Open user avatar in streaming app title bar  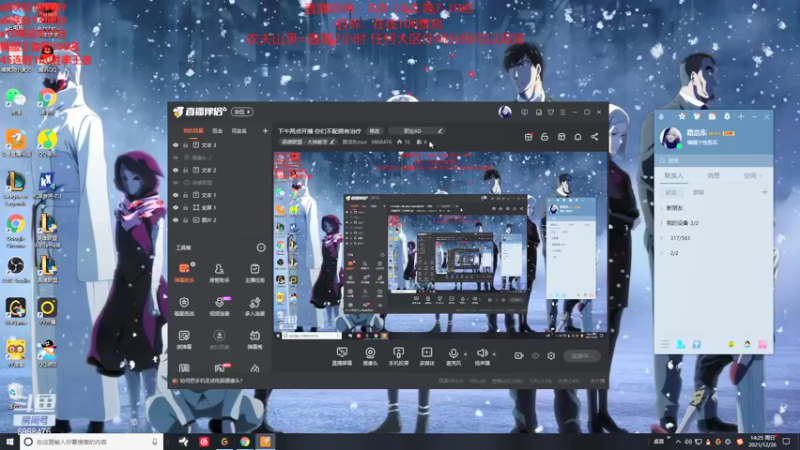click(505, 112)
